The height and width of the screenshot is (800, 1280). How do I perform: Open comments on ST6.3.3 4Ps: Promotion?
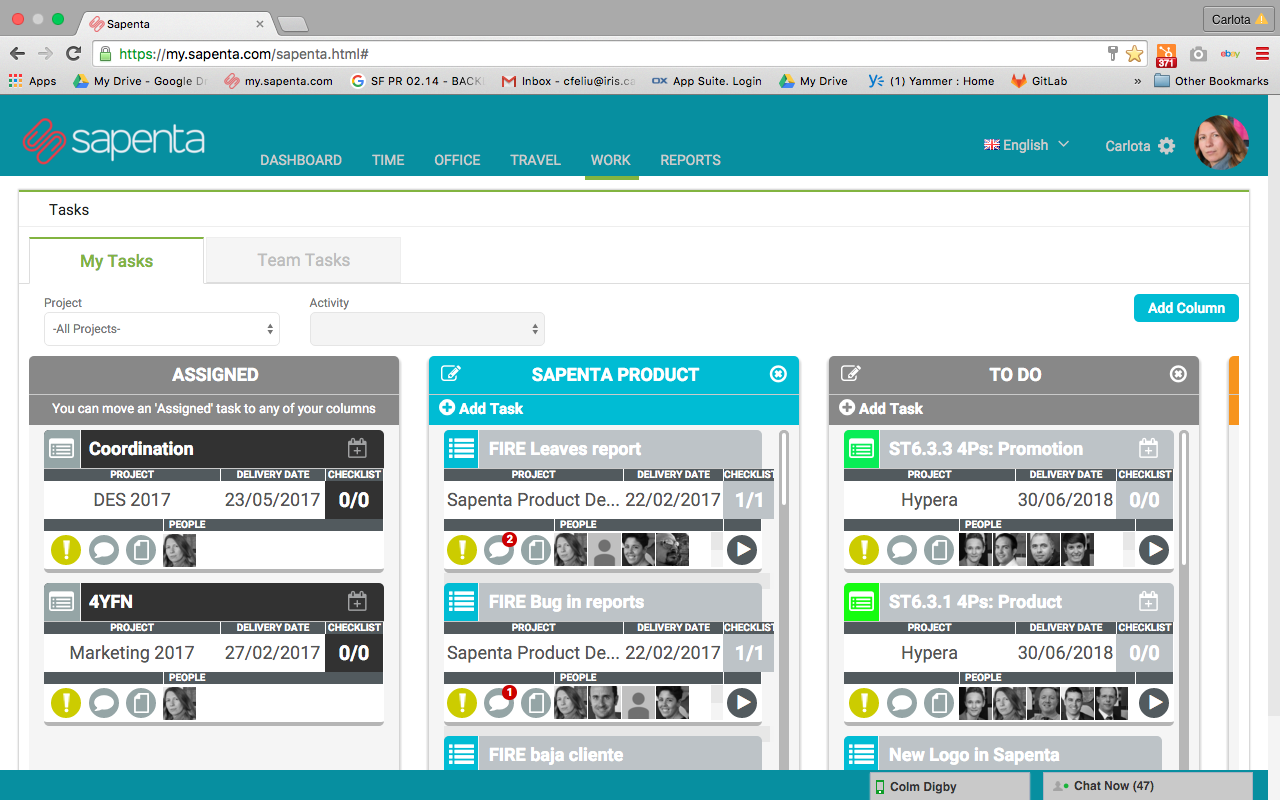(902, 550)
